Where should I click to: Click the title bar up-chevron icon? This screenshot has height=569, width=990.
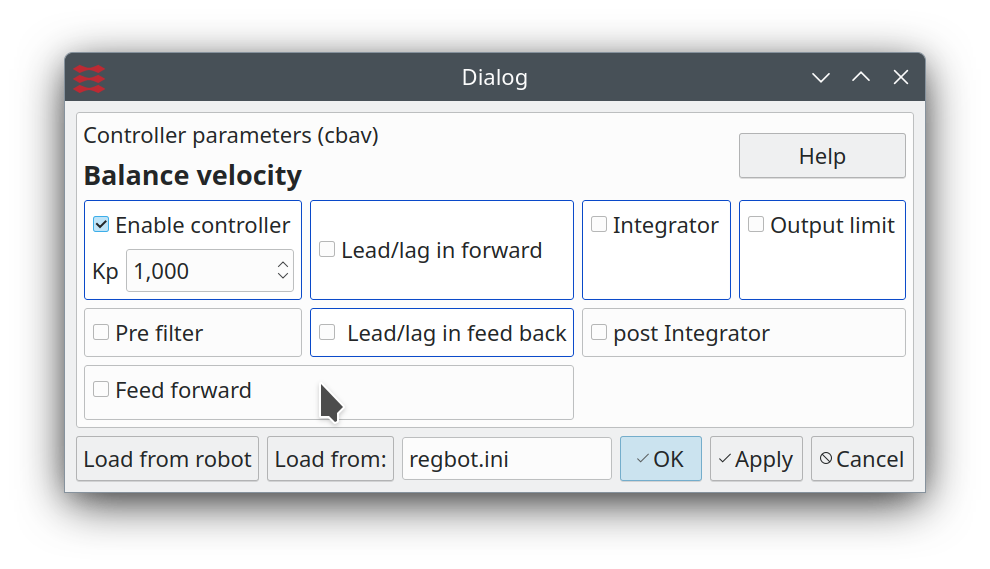(861, 78)
